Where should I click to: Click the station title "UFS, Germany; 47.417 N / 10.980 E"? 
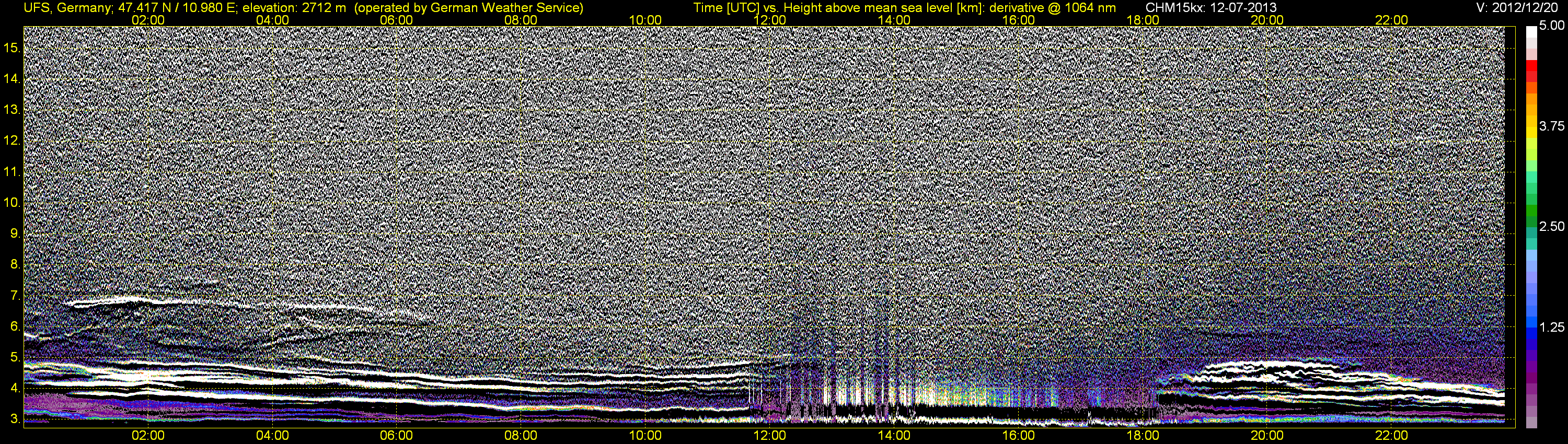(x=130, y=7)
